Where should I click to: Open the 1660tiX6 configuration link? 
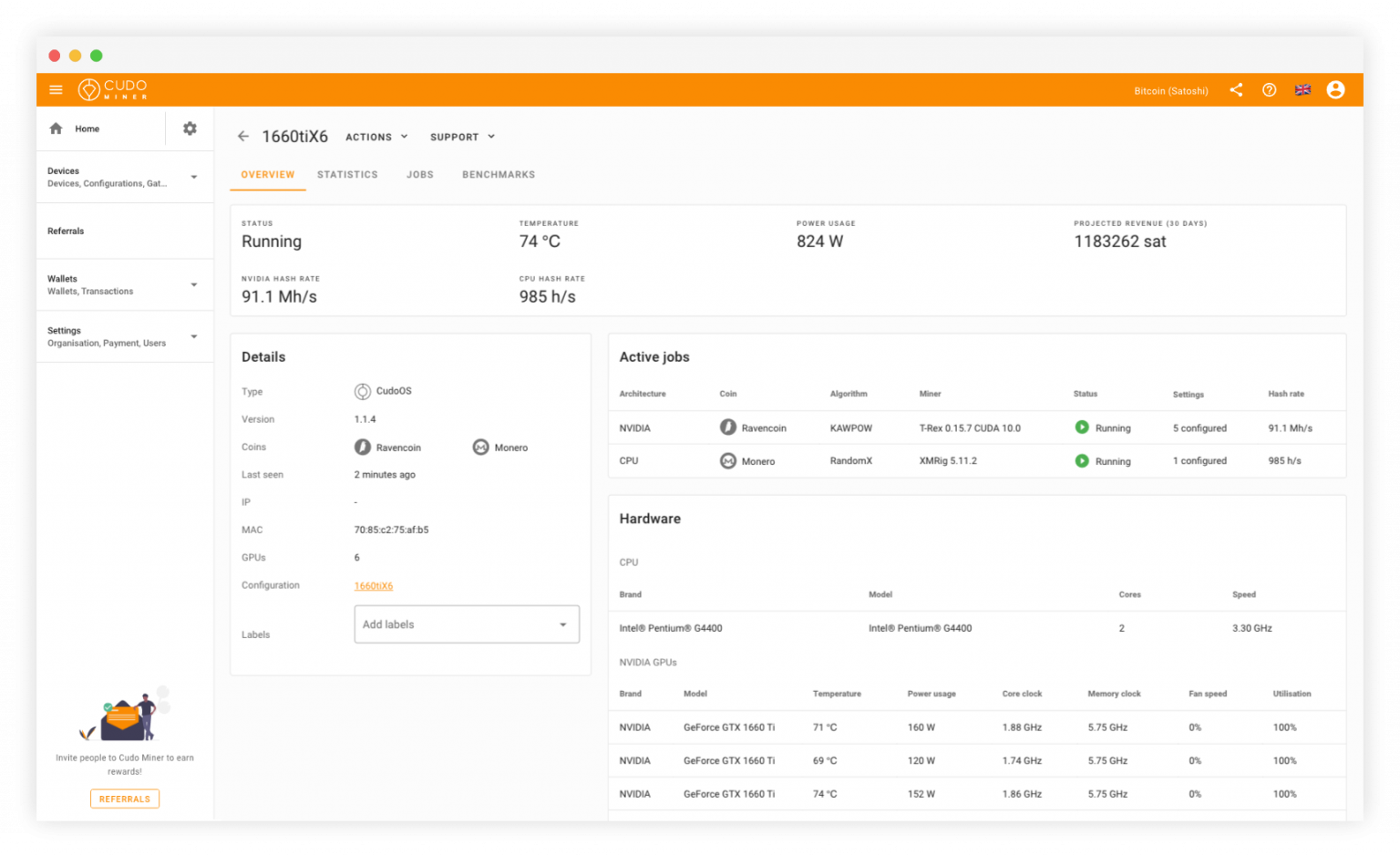click(x=373, y=585)
